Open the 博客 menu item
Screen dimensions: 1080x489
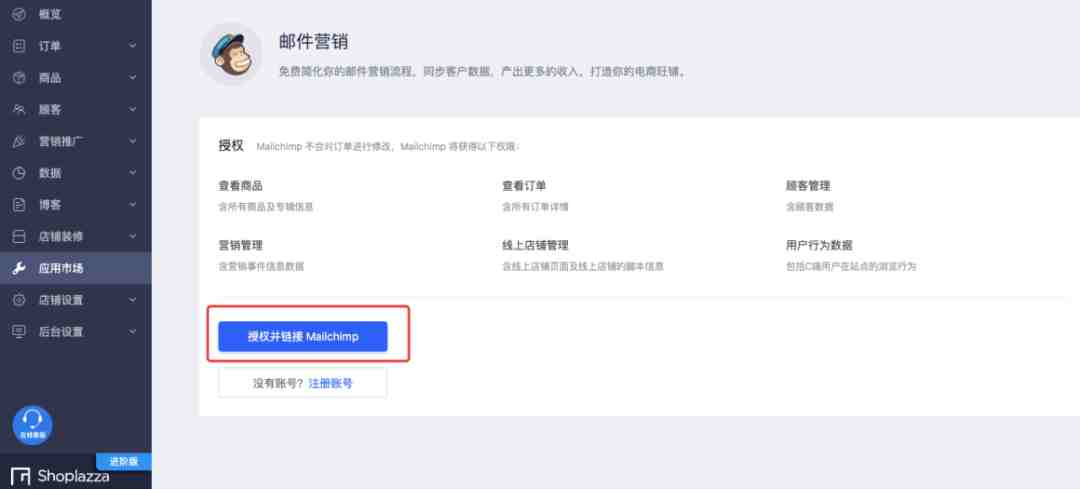click(76, 205)
